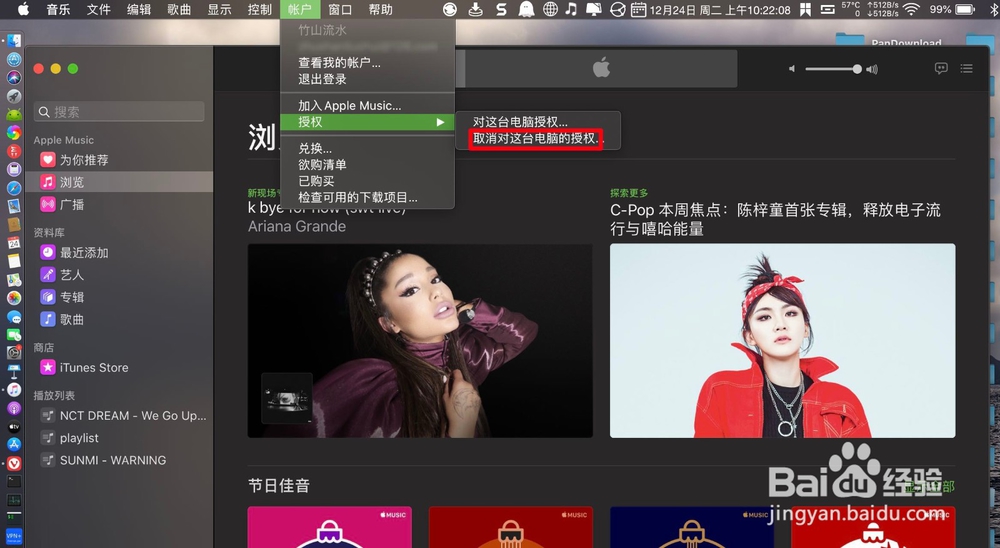
Task: Select 对这台电脑授权… submenu item
Action: pos(538,122)
